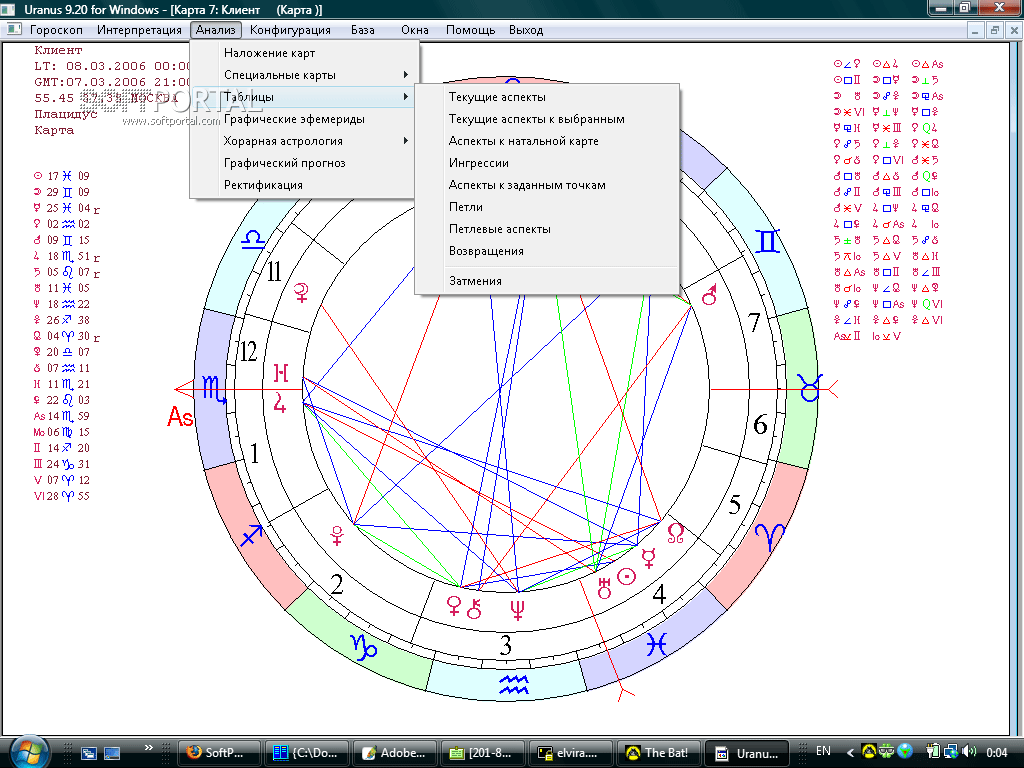The width and height of the screenshot is (1024, 768).
Task: Switch to SoftP... Firefox taskbar button
Action: click(219, 753)
